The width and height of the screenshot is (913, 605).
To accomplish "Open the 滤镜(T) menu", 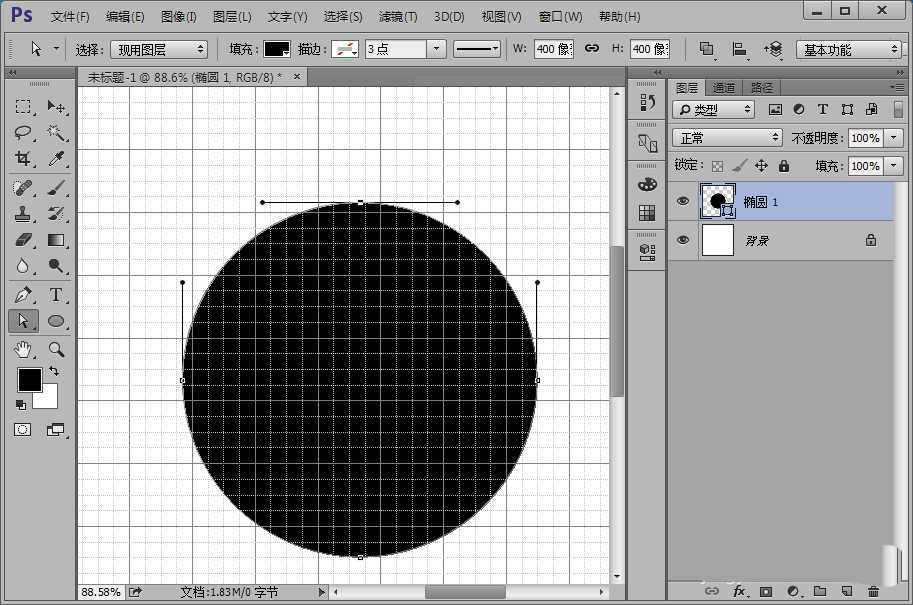I will pos(398,17).
